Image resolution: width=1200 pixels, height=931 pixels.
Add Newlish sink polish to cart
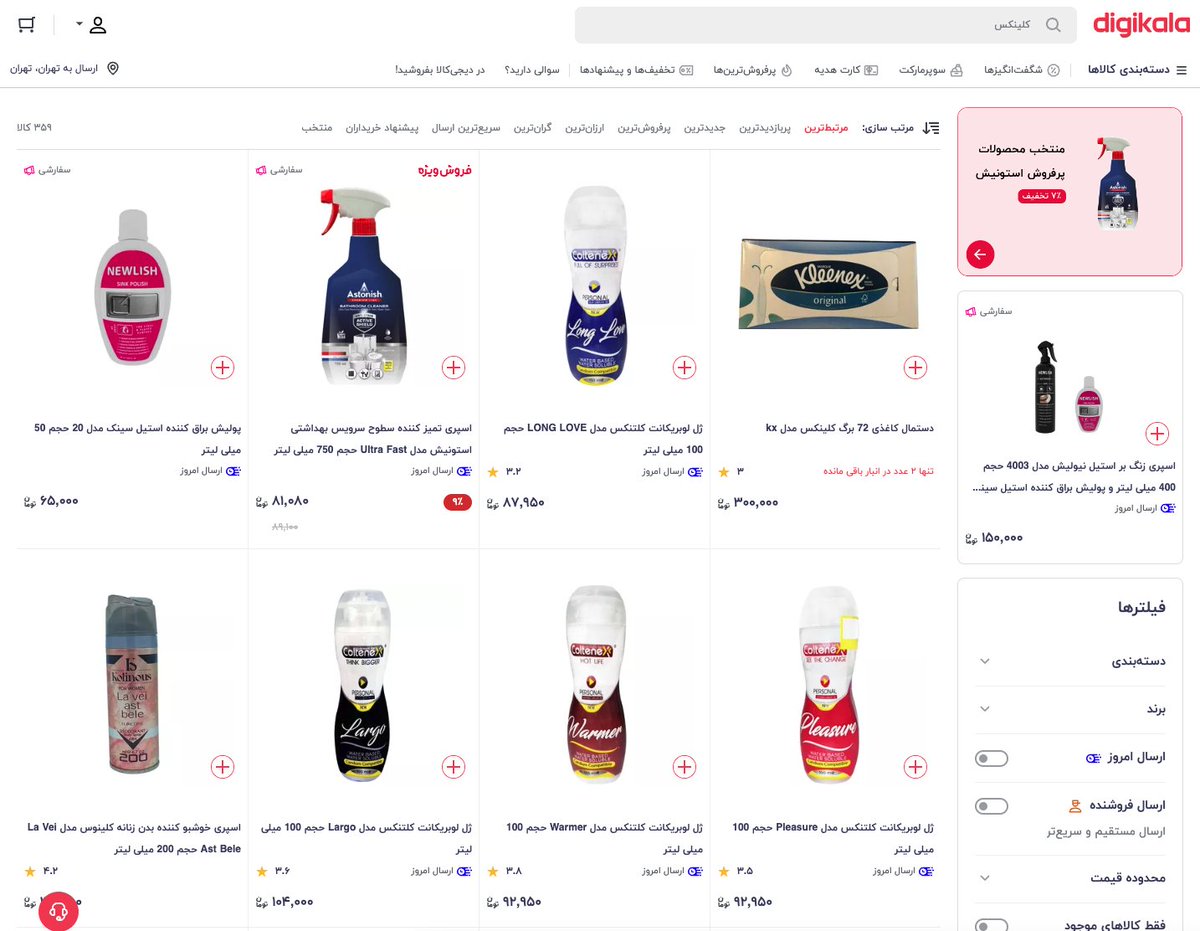click(222, 367)
